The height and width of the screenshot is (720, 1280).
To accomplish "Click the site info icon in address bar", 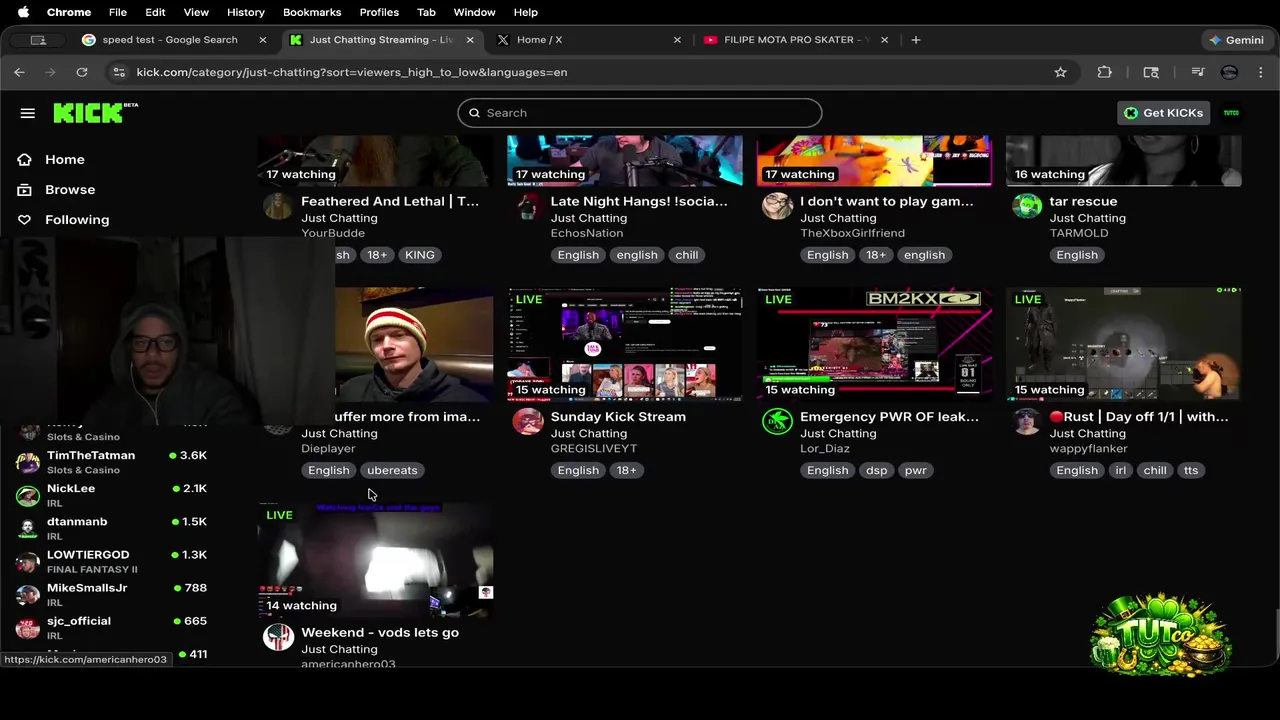I will tap(119, 72).
